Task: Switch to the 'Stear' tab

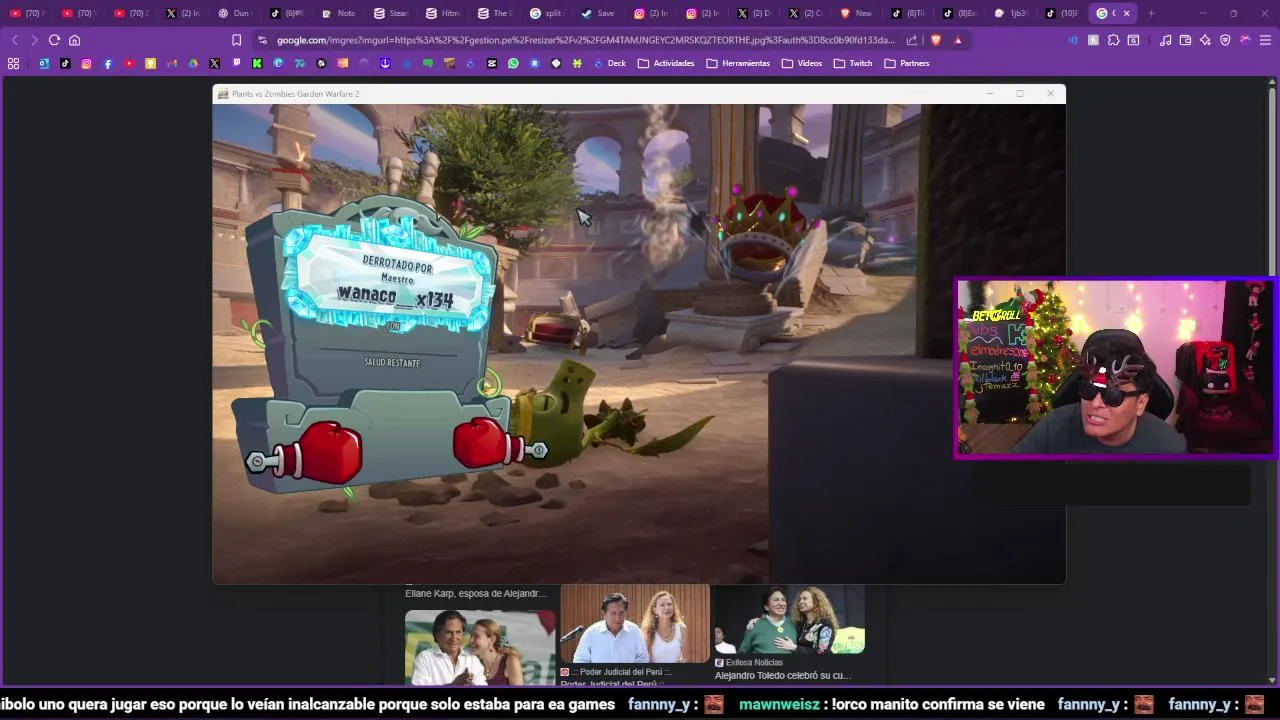Action: (x=390, y=13)
